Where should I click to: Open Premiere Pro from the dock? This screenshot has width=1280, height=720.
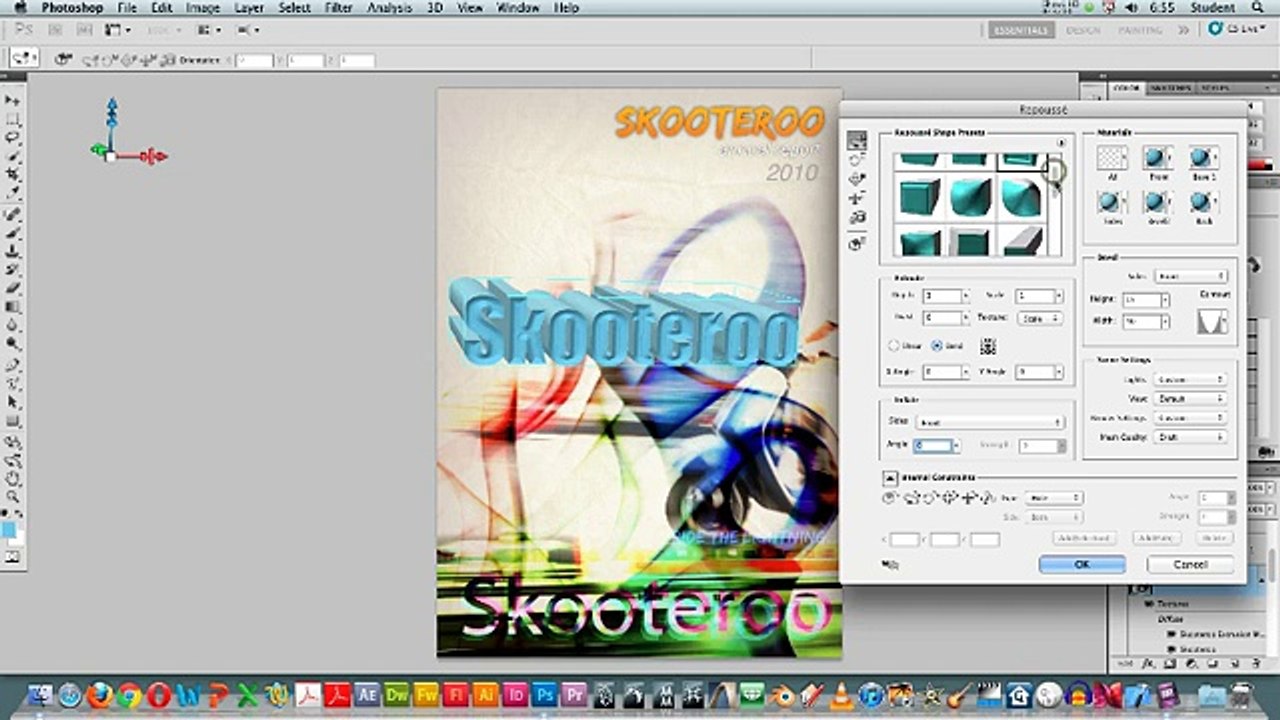point(574,693)
